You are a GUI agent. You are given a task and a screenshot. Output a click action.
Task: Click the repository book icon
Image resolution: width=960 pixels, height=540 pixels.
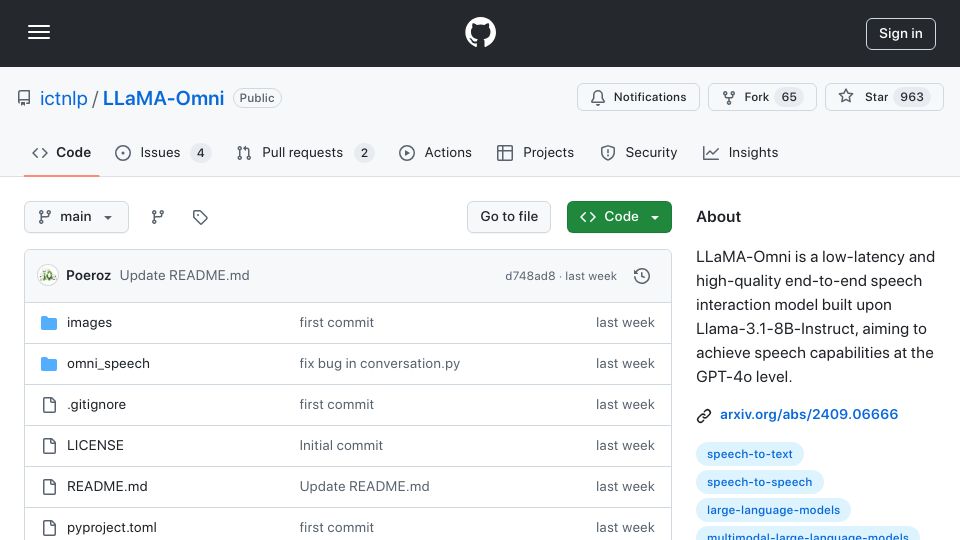24,98
